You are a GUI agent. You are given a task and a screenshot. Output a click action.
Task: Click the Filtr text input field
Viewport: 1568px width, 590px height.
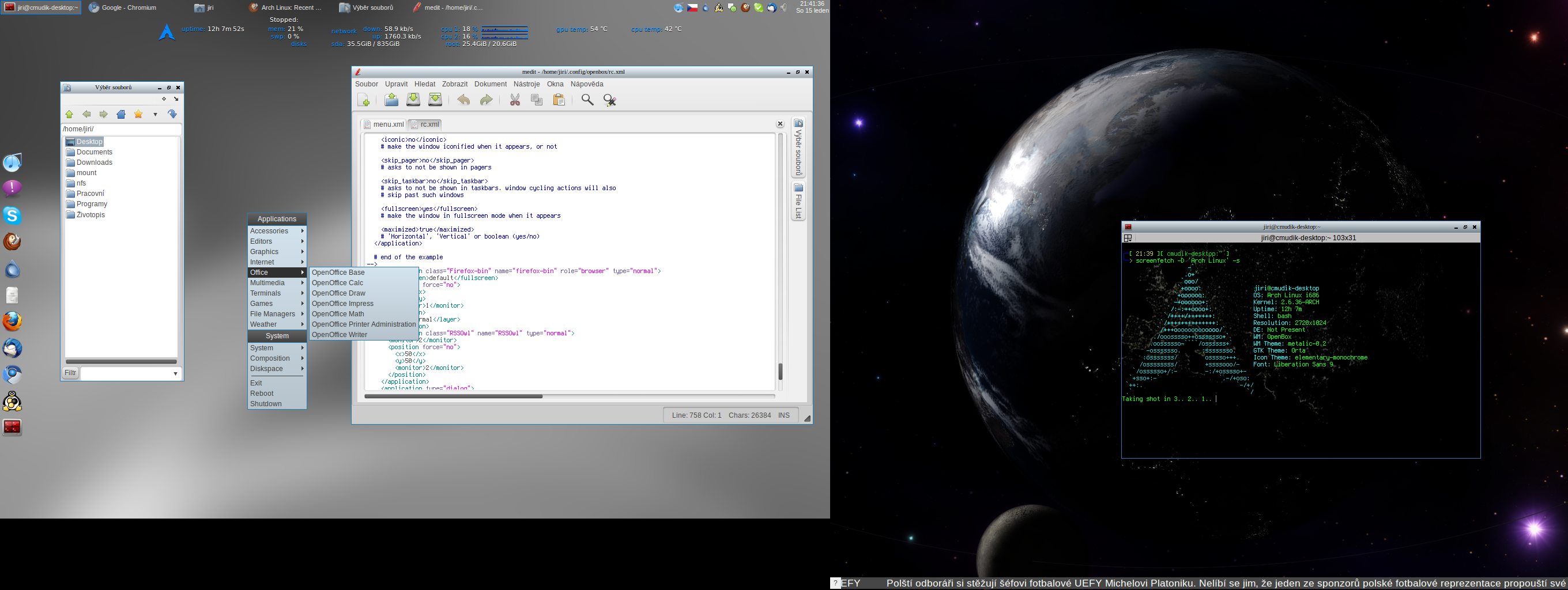pyautogui.click(x=126, y=373)
